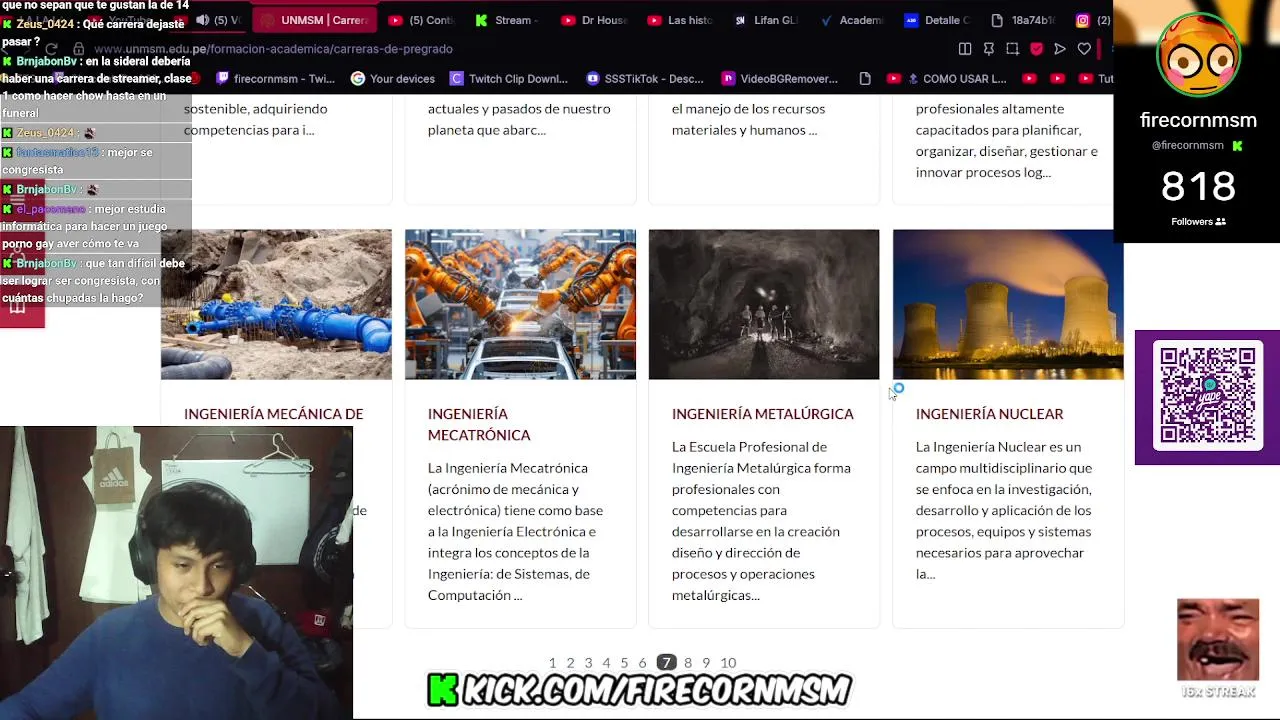Click the red ad-blocker shield icon

pos(1036,48)
